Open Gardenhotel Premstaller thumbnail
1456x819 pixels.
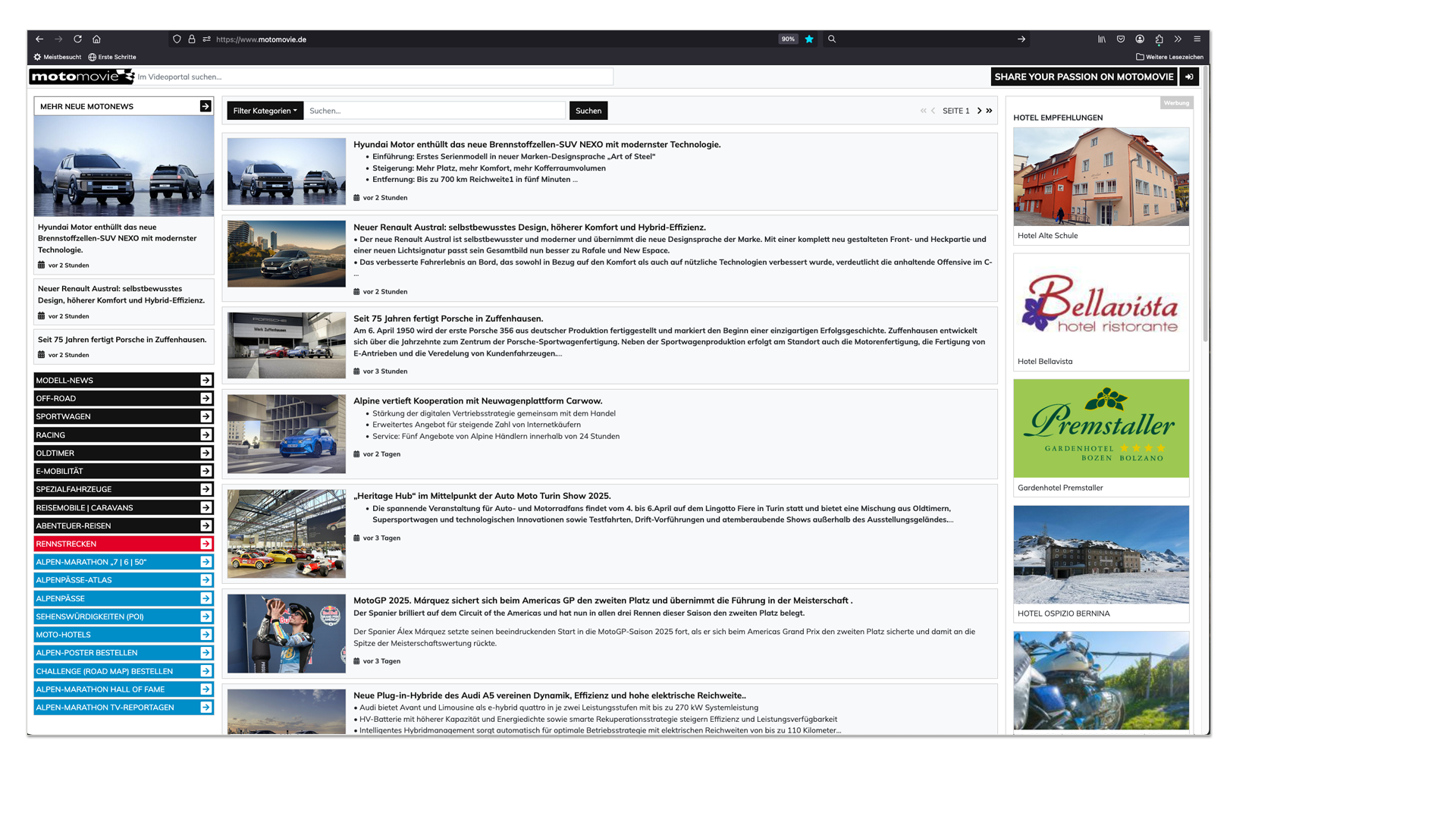(1101, 428)
